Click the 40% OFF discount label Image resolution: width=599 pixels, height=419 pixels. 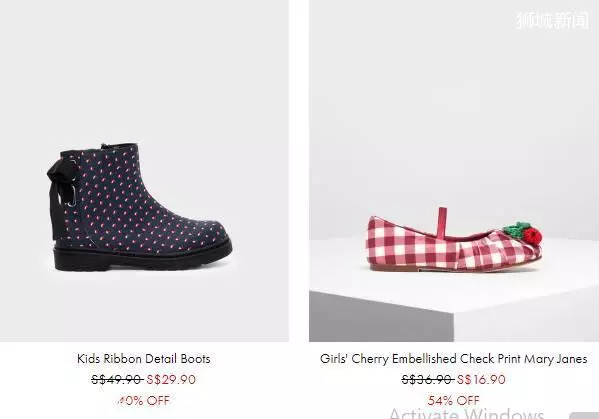143,400
